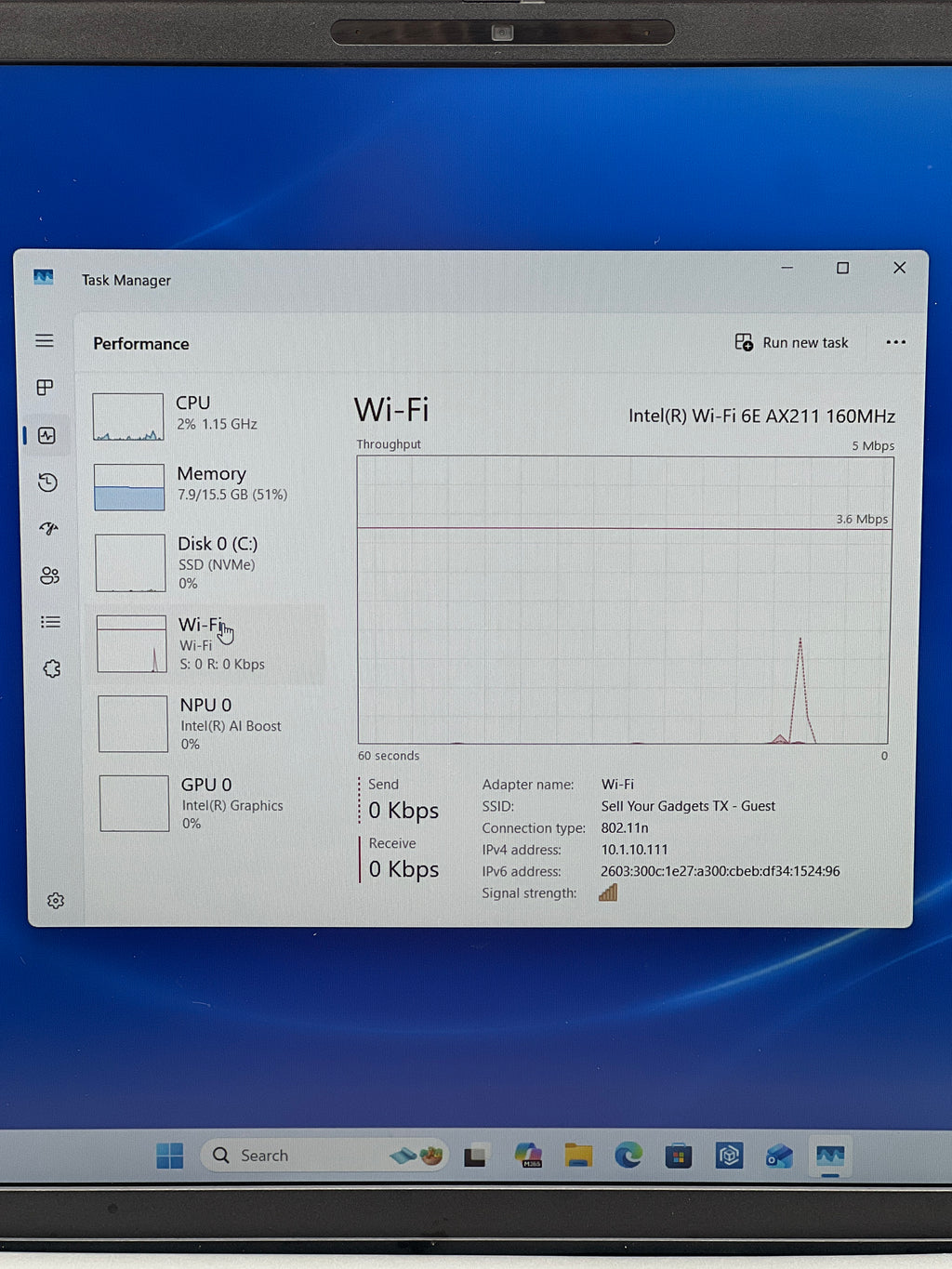
Task: Click Run new task button
Action: tap(791, 342)
